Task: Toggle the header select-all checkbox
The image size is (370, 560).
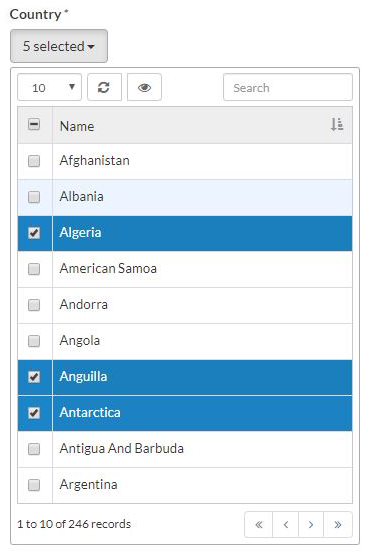Action: (34, 125)
